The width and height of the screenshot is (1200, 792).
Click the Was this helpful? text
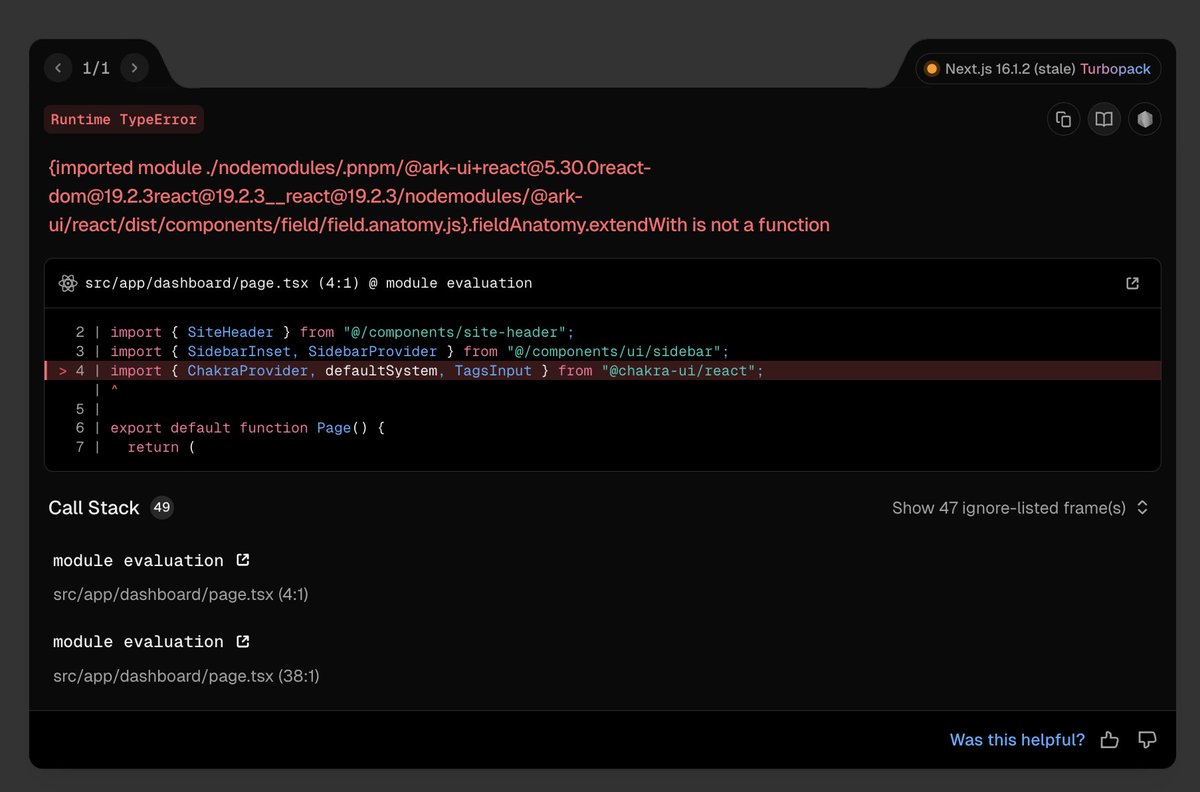[x=1017, y=740]
